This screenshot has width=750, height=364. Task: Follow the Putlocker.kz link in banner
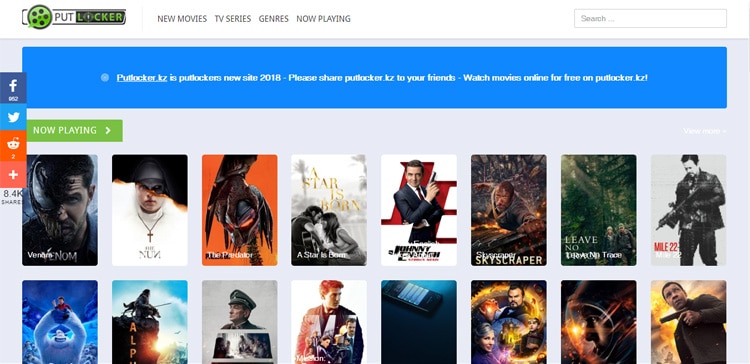pos(142,77)
